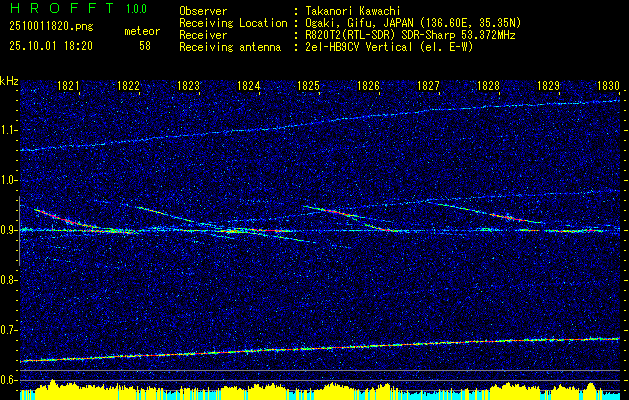
Task: Click the kHz axis unit label
Action: pyautogui.click(x=9, y=81)
